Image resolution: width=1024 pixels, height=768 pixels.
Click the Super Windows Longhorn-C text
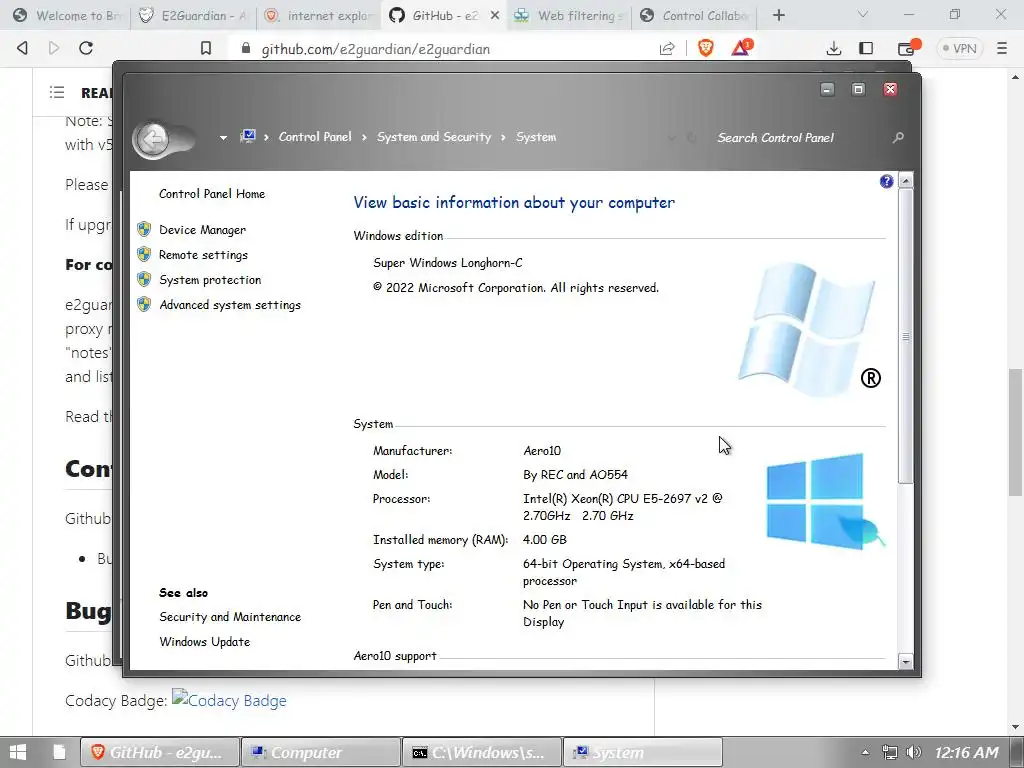click(447, 263)
